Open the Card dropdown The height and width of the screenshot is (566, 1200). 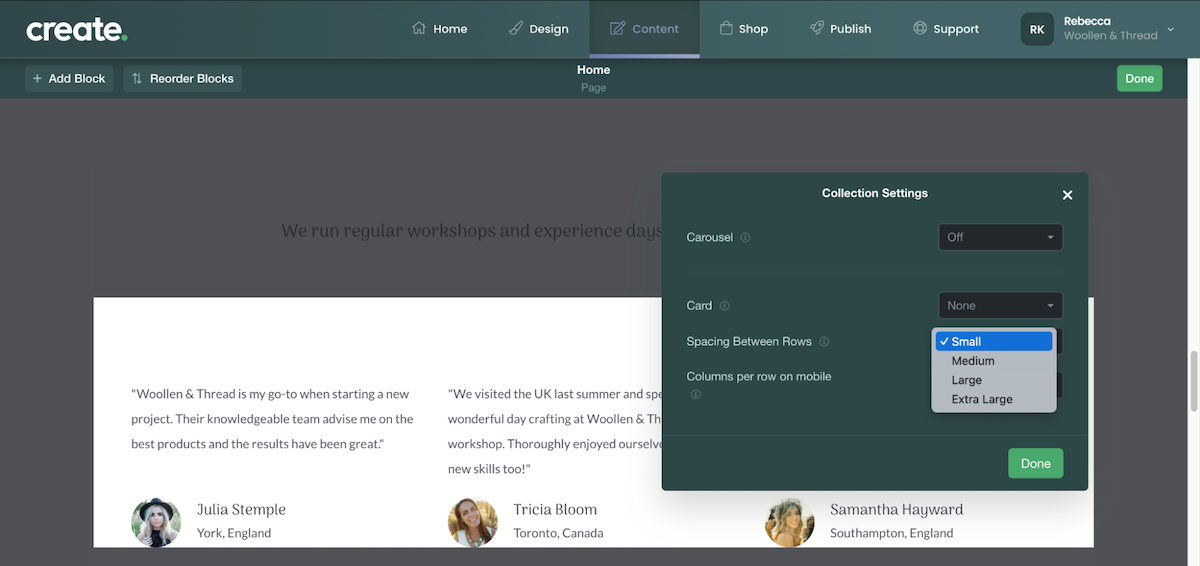(x=1000, y=306)
